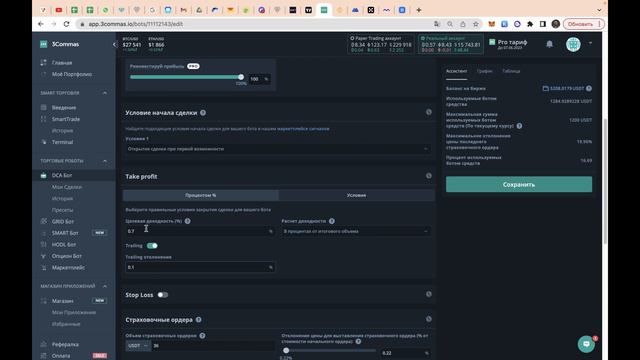640x360 pixels.
Task: Click the Маркетплейс sidebar icon
Action: tap(44, 268)
